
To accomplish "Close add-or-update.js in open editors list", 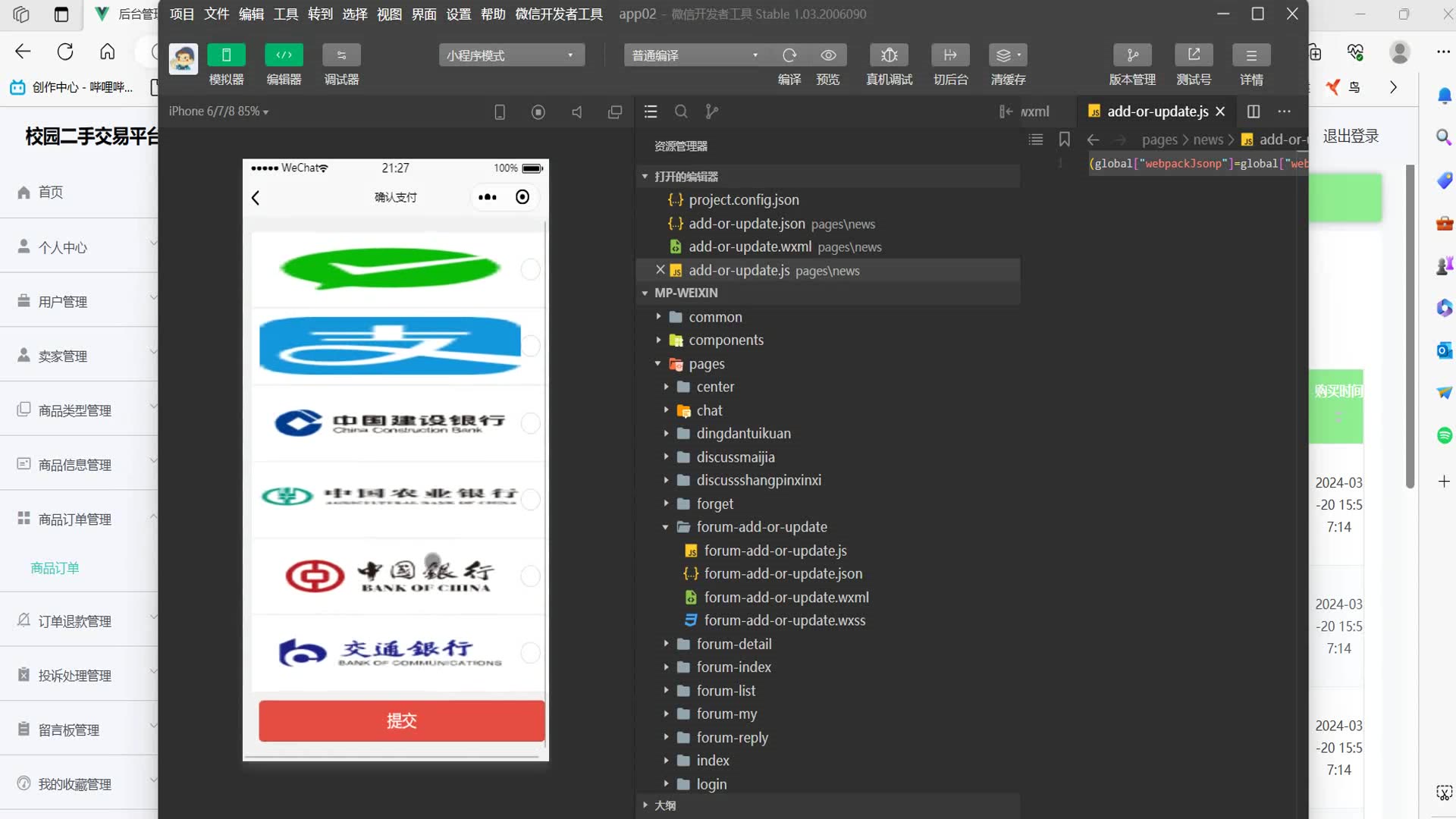I will point(660,270).
